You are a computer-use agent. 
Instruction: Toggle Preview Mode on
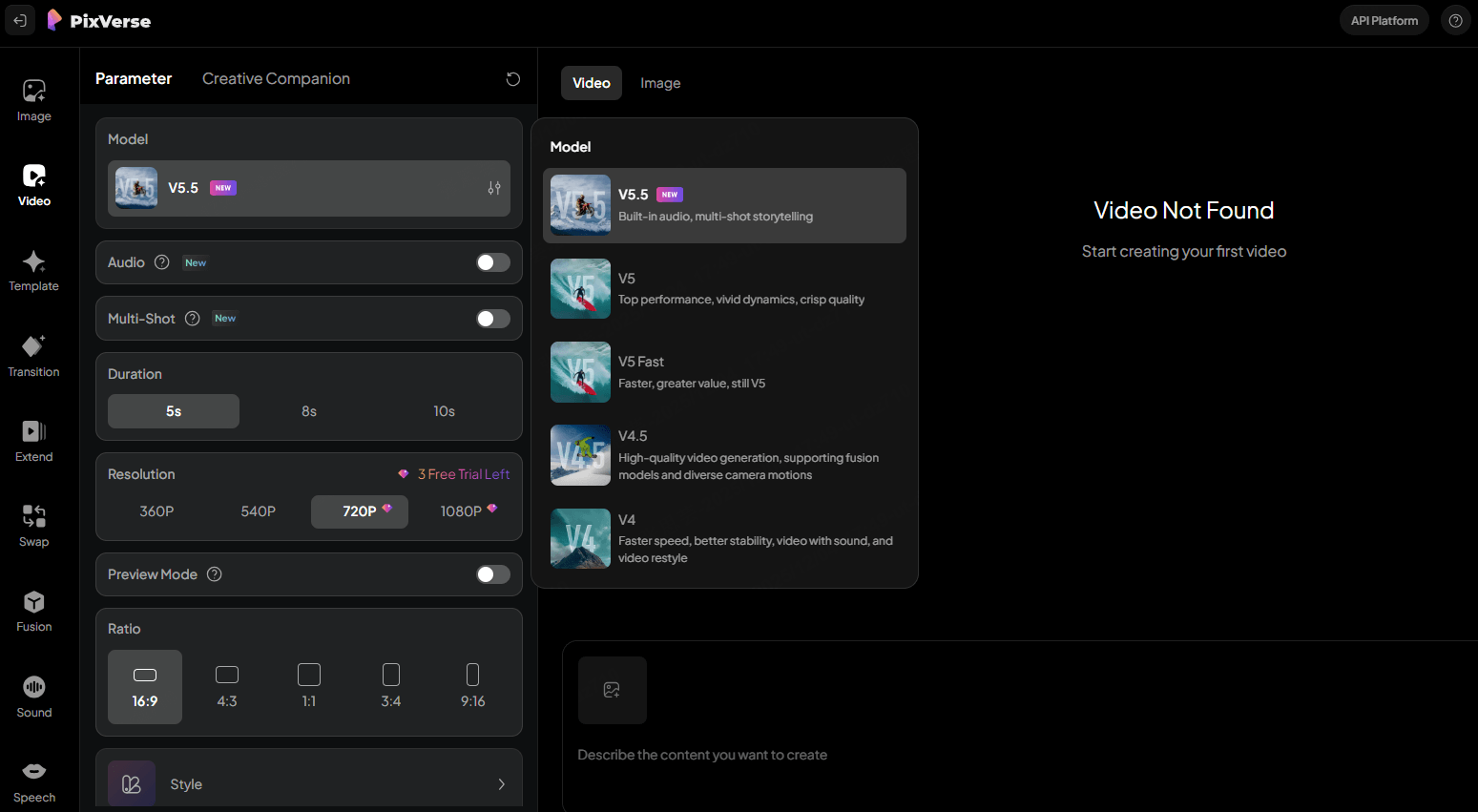[492, 574]
